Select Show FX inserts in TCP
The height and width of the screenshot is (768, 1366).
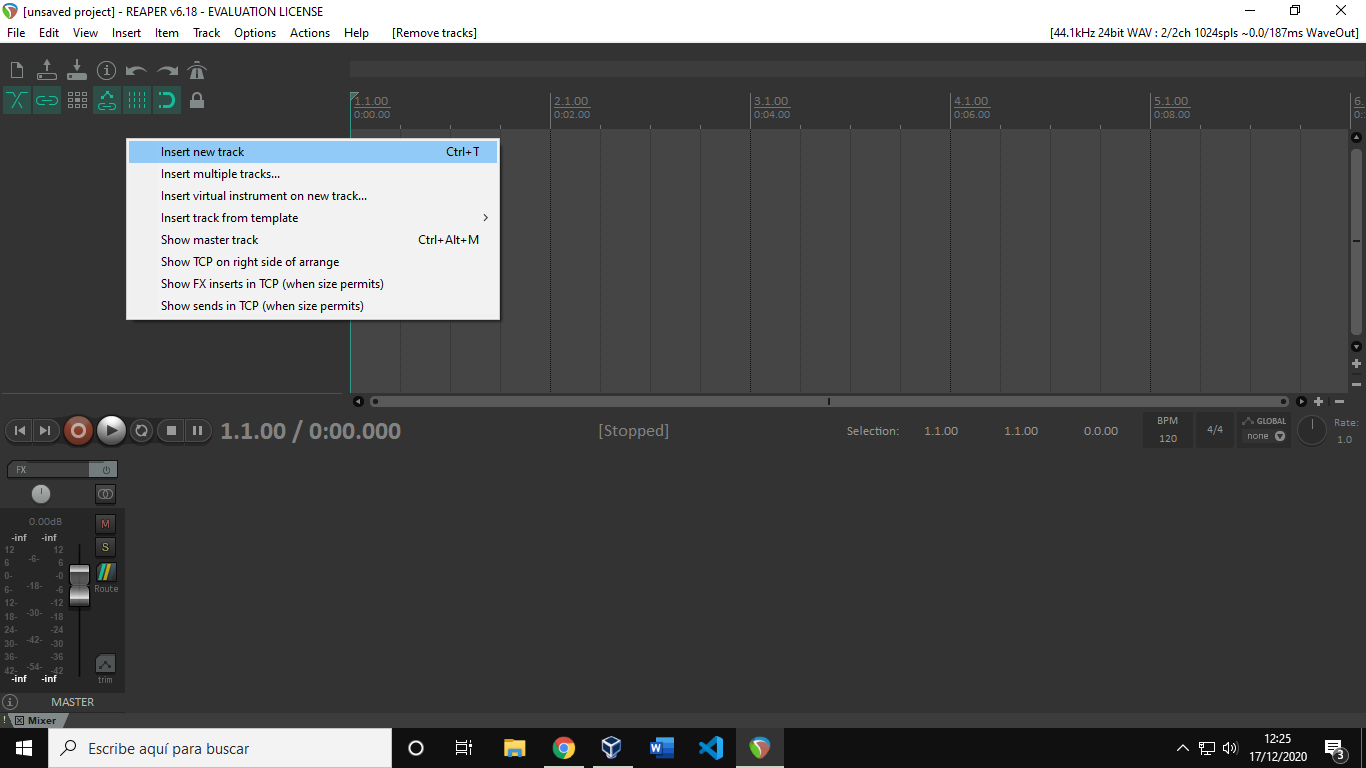[313, 284]
